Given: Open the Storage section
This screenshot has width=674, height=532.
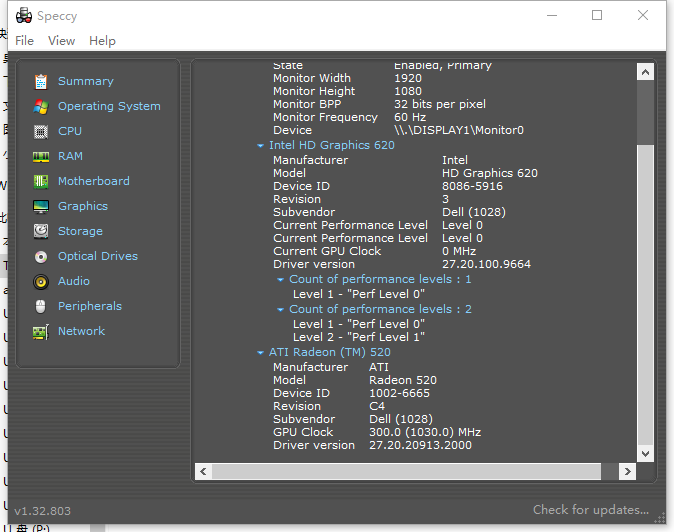Looking at the screenshot, I should 80,231.
